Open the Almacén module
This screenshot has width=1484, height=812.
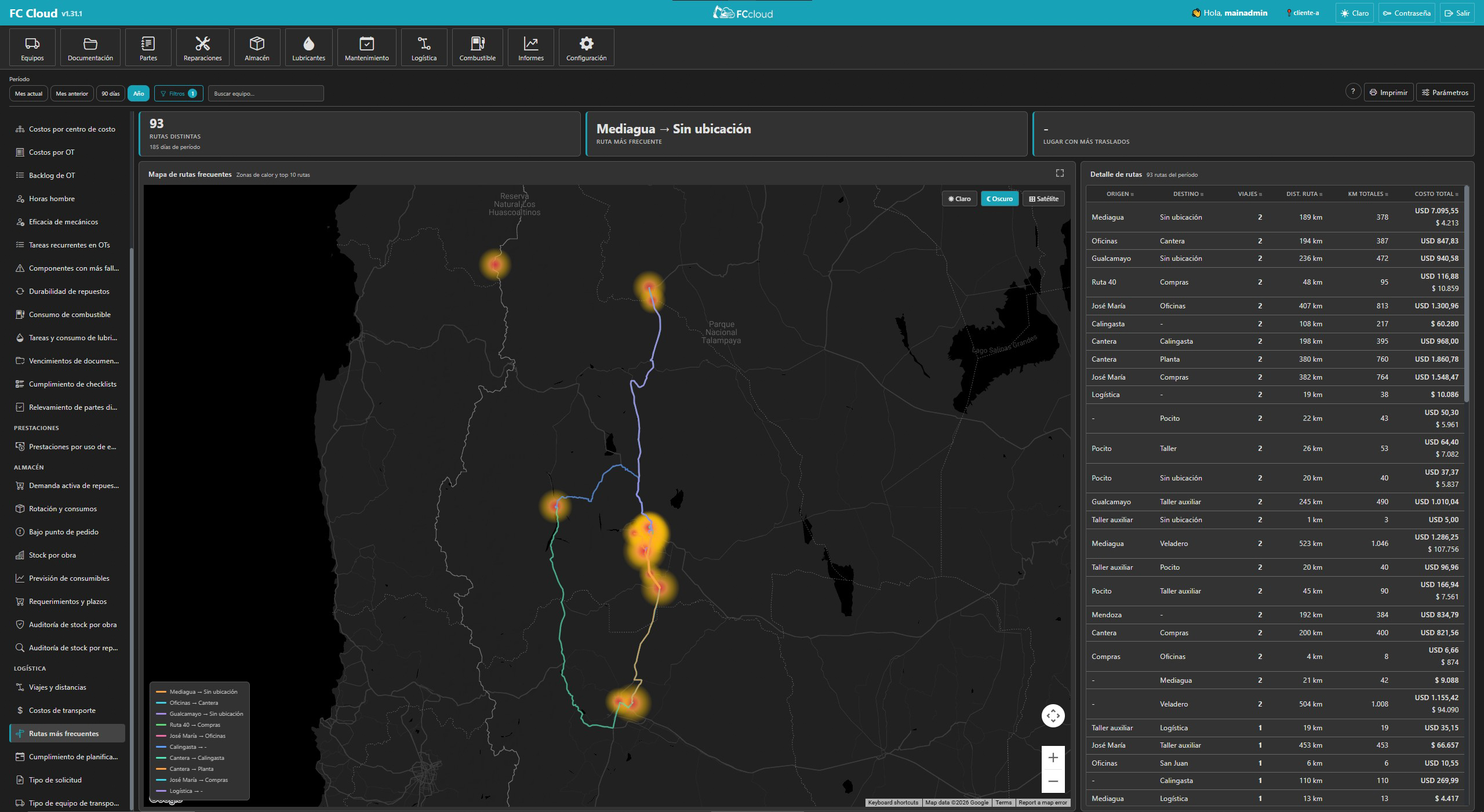click(x=257, y=48)
